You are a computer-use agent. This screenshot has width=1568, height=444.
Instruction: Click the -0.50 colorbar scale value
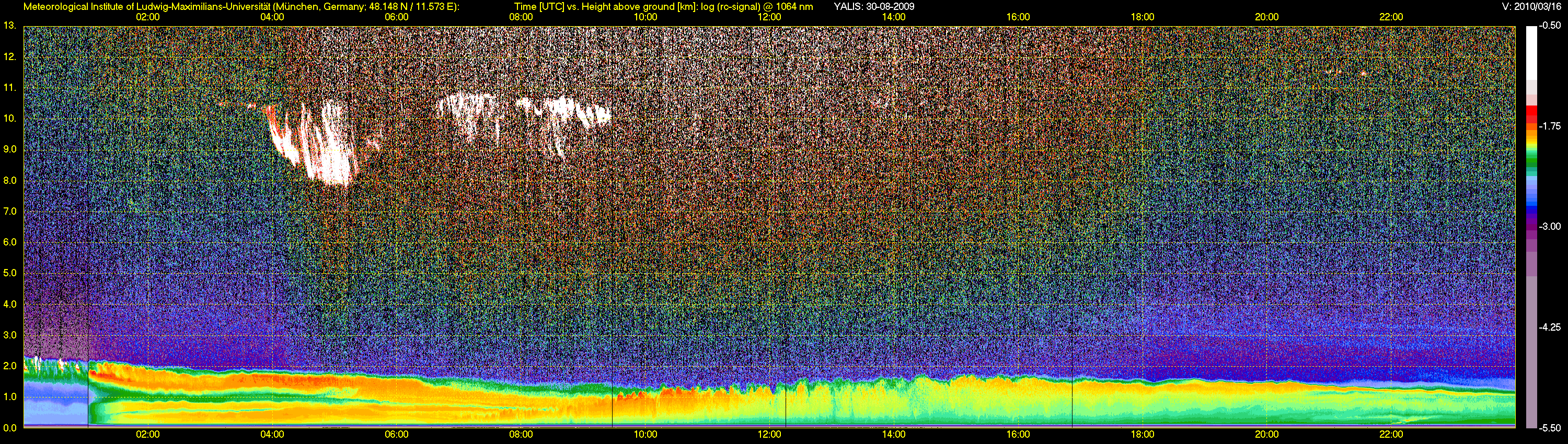coord(1551,26)
